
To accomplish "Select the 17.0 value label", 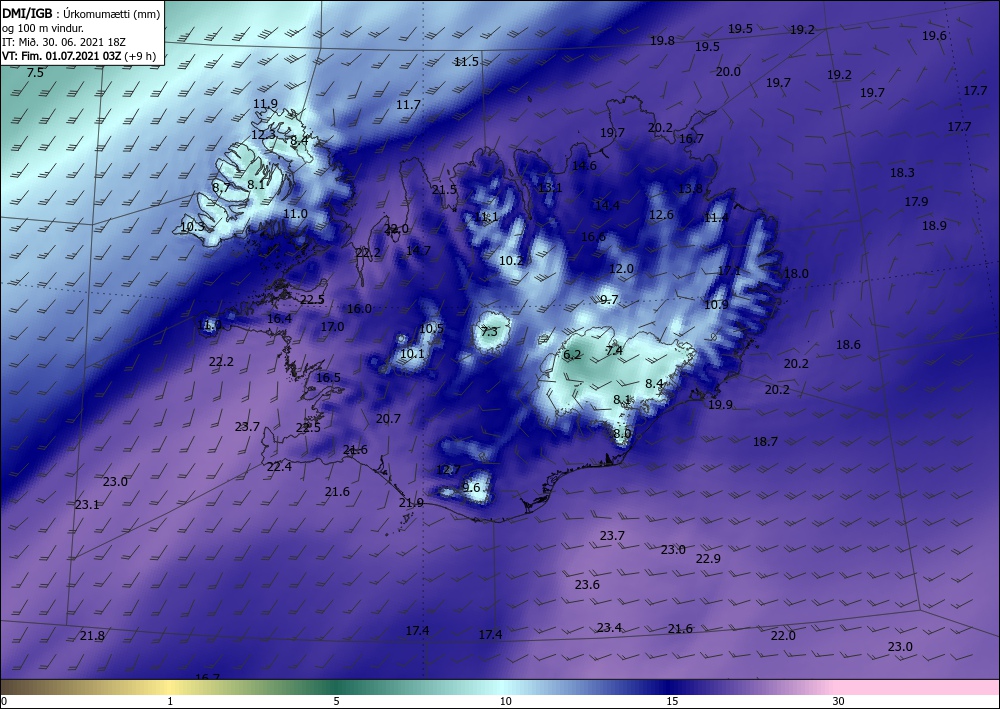I will click(332, 326).
